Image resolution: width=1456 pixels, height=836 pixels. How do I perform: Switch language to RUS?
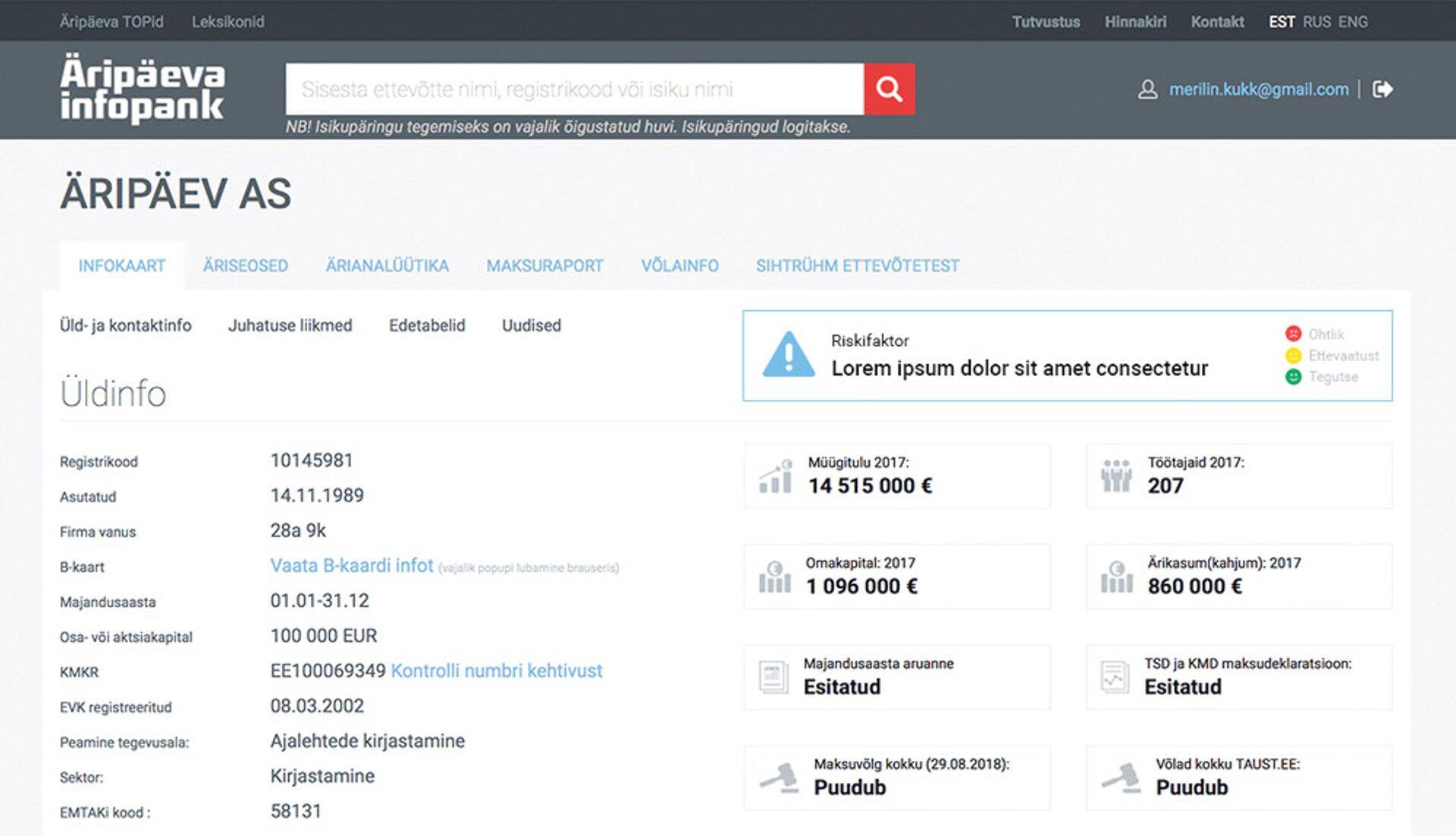(x=1316, y=22)
